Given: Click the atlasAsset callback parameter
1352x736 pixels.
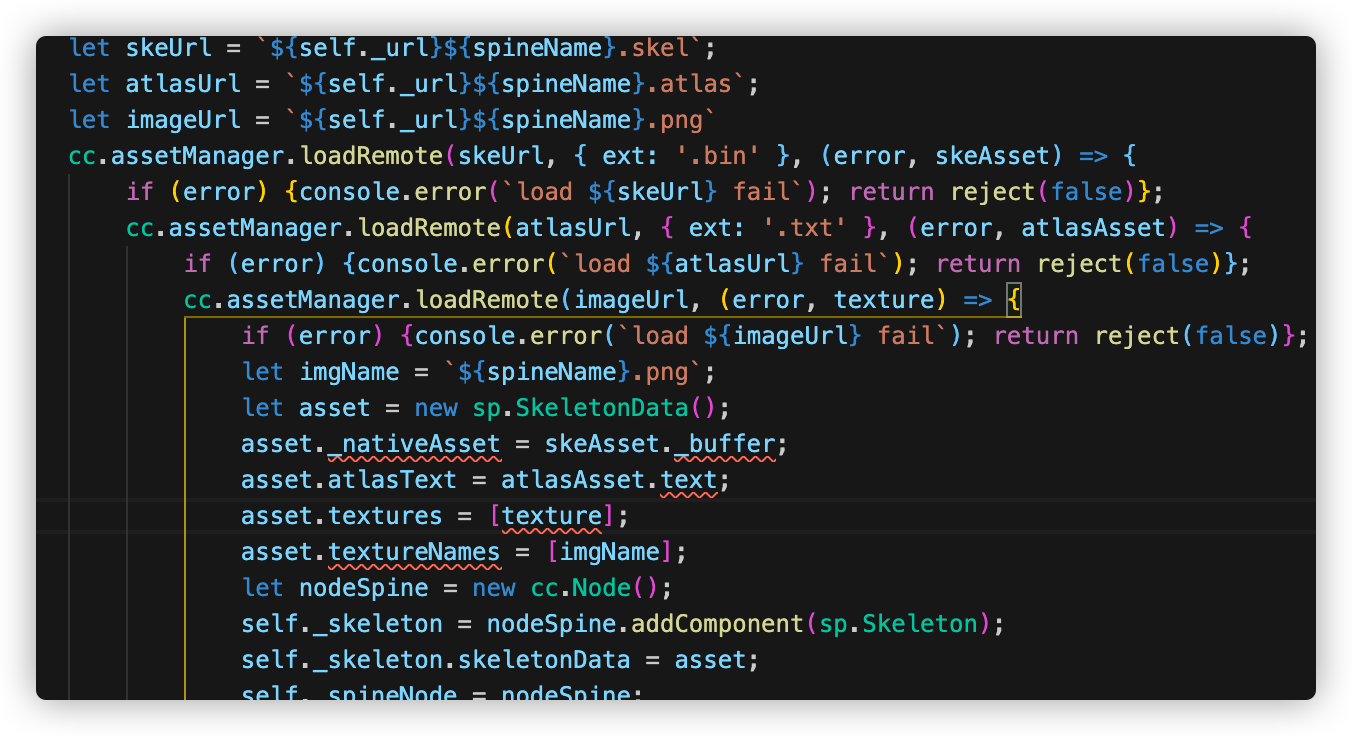Looking at the screenshot, I should coord(1092,228).
